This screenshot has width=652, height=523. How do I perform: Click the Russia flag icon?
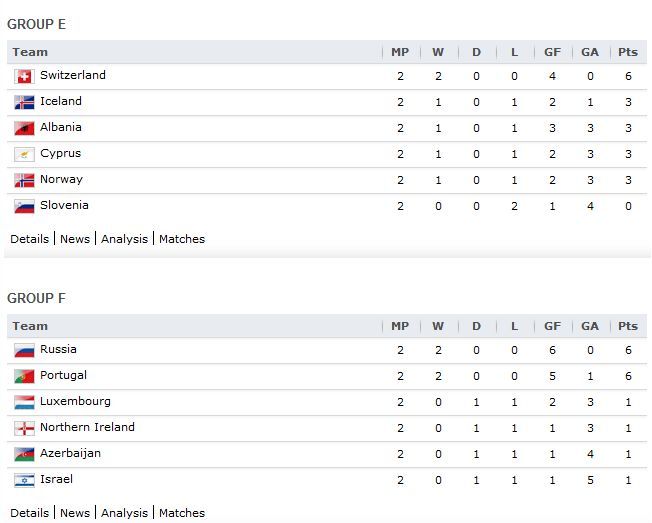coord(24,350)
